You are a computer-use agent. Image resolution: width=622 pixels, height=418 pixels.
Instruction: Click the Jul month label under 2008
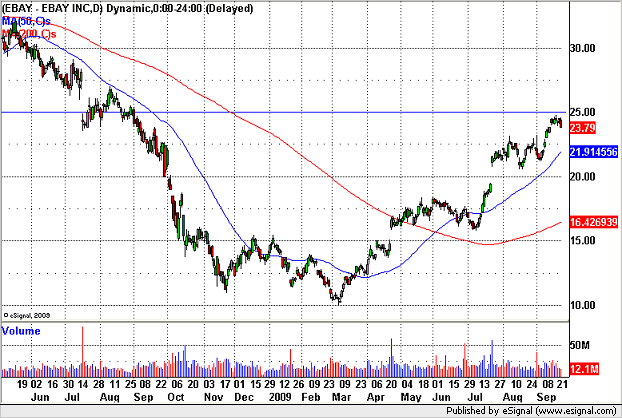(72, 397)
